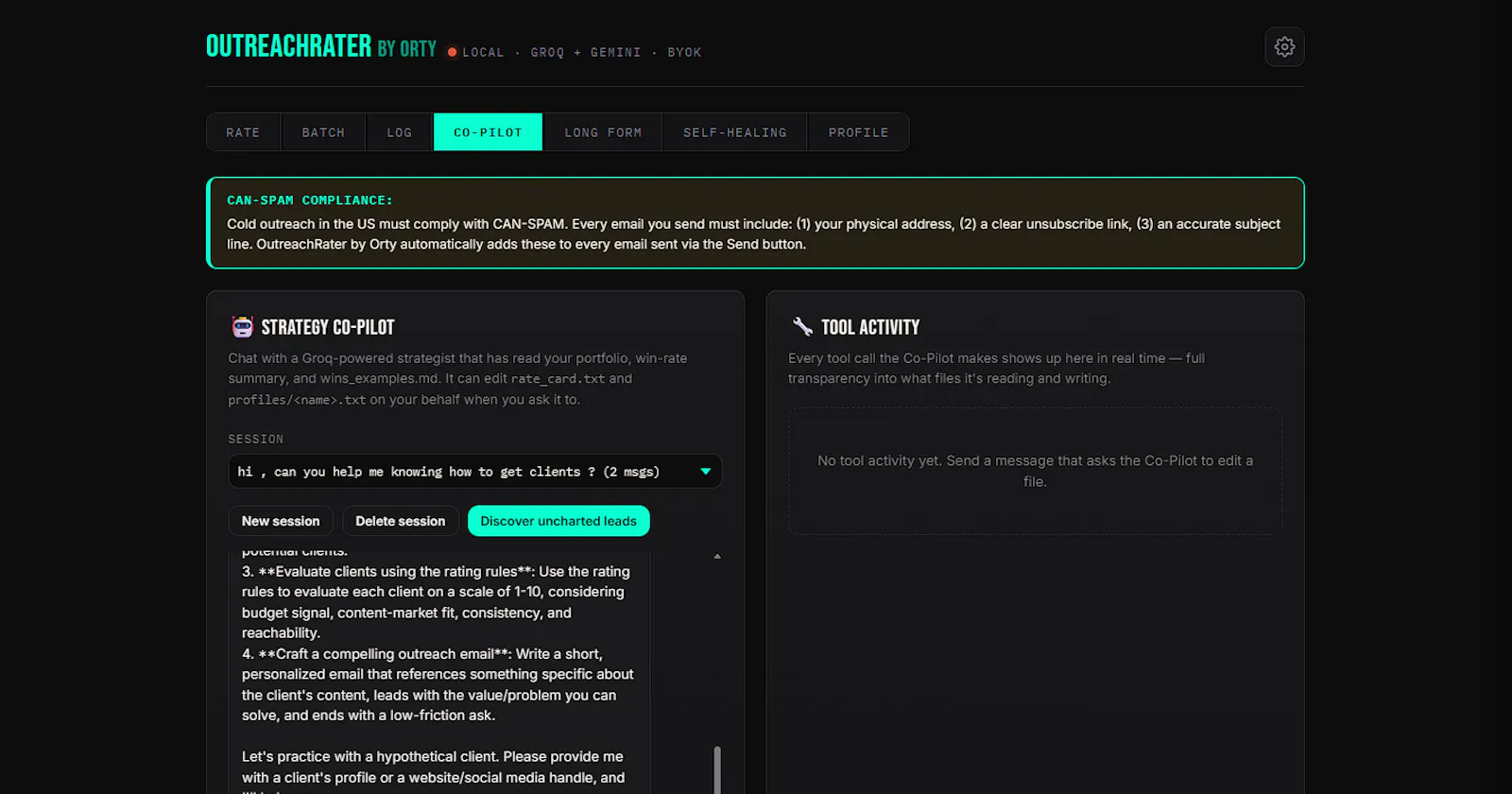
Task: Switch to the Rate tab
Action: (243, 132)
